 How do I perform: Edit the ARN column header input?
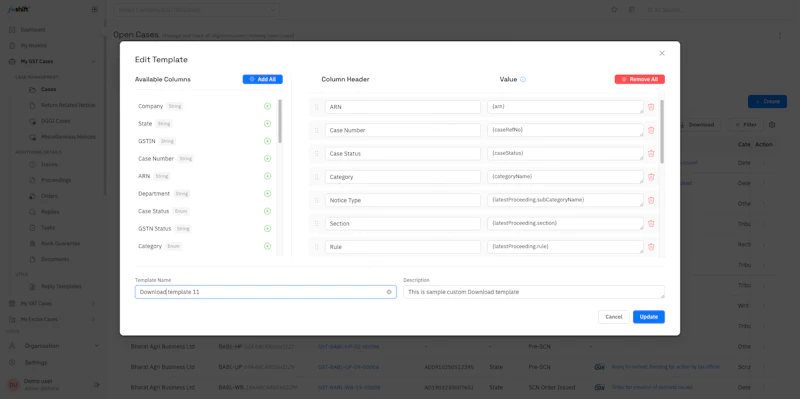(x=403, y=107)
